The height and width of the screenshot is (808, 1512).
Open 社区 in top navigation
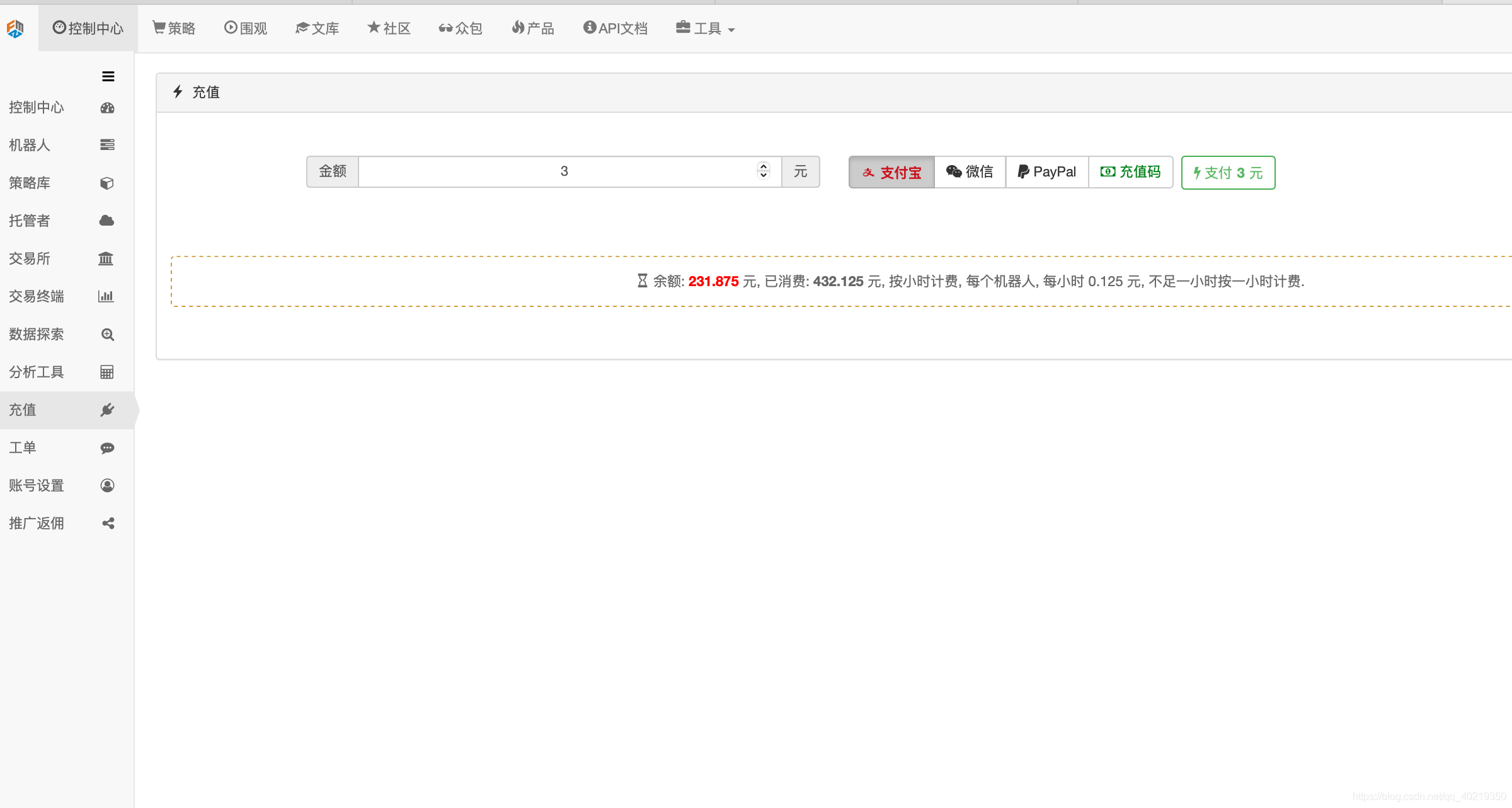[389, 28]
